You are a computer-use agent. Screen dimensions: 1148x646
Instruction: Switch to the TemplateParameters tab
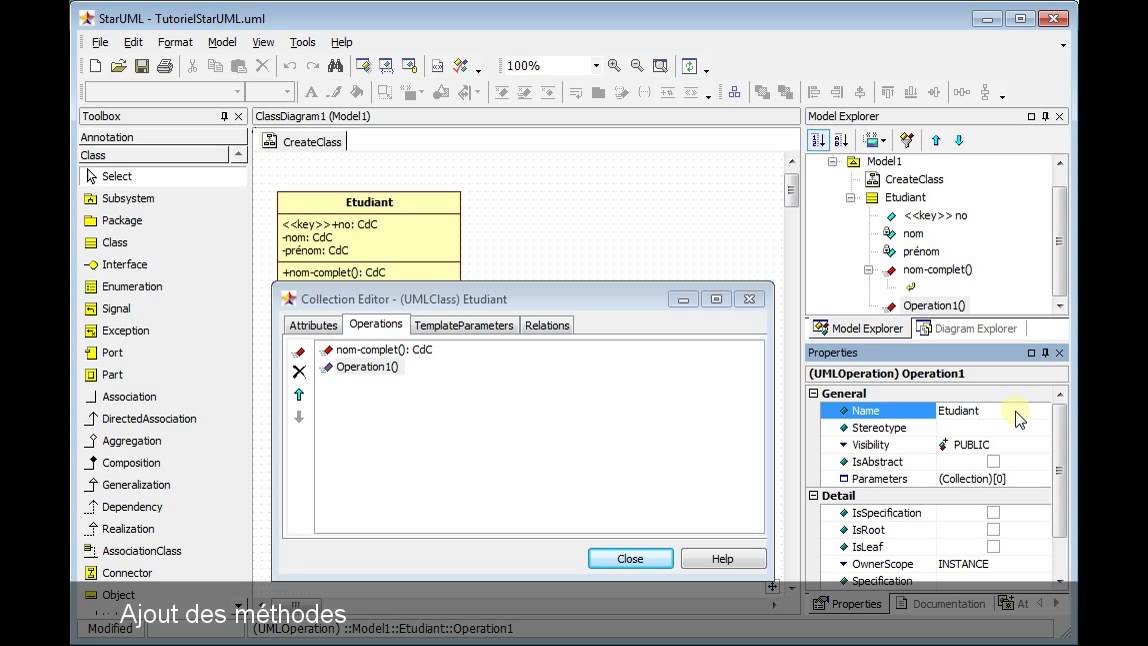[x=463, y=325]
